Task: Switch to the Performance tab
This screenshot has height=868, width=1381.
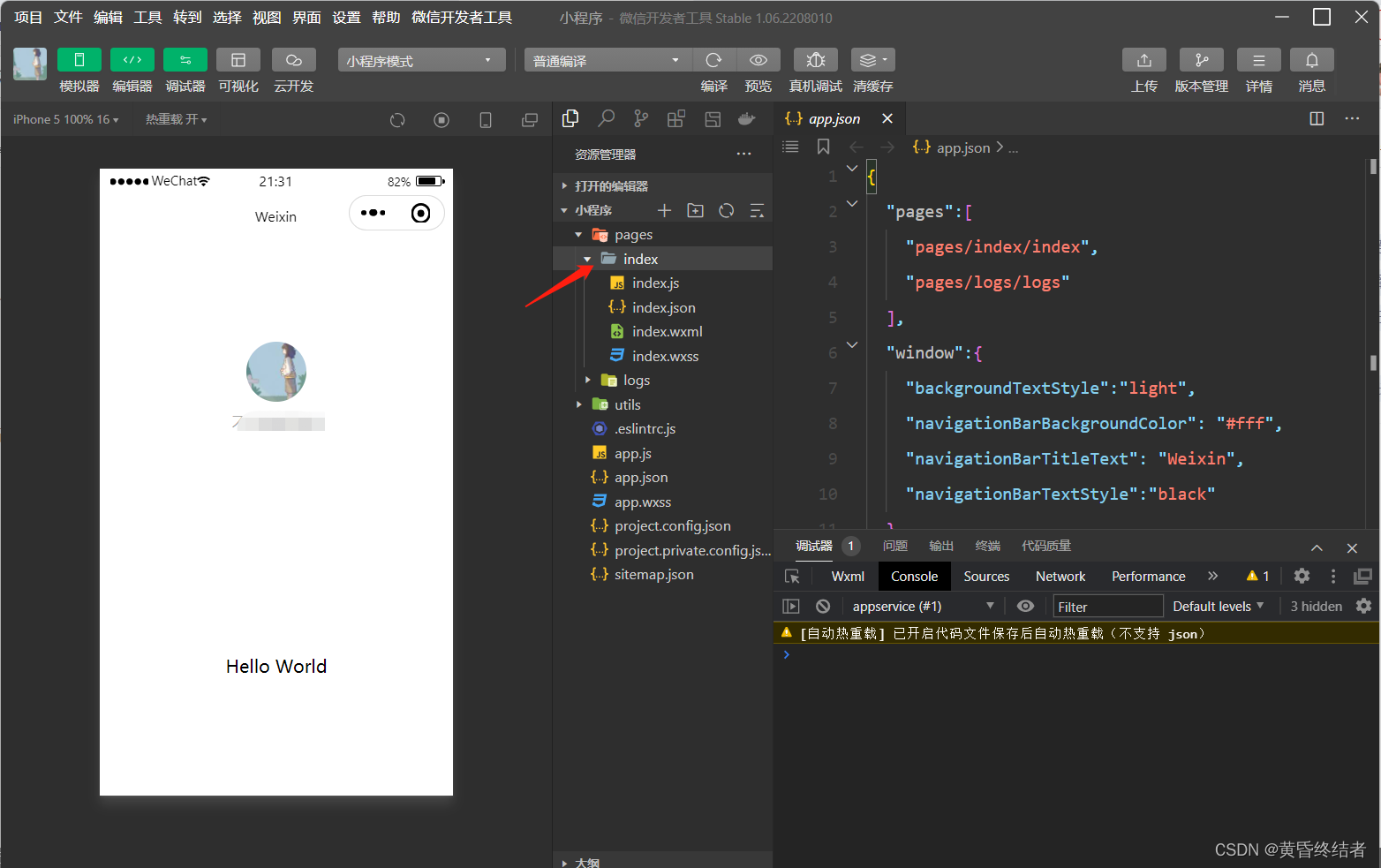Action: (1148, 577)
